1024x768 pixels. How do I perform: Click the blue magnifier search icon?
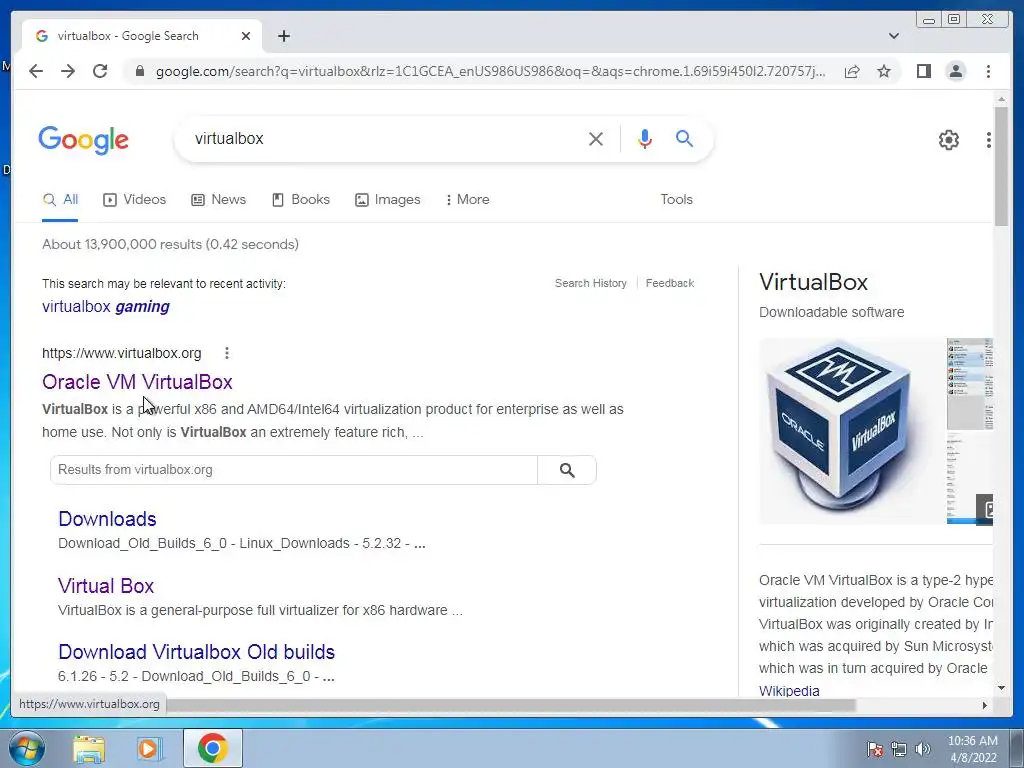pos(684,138)
